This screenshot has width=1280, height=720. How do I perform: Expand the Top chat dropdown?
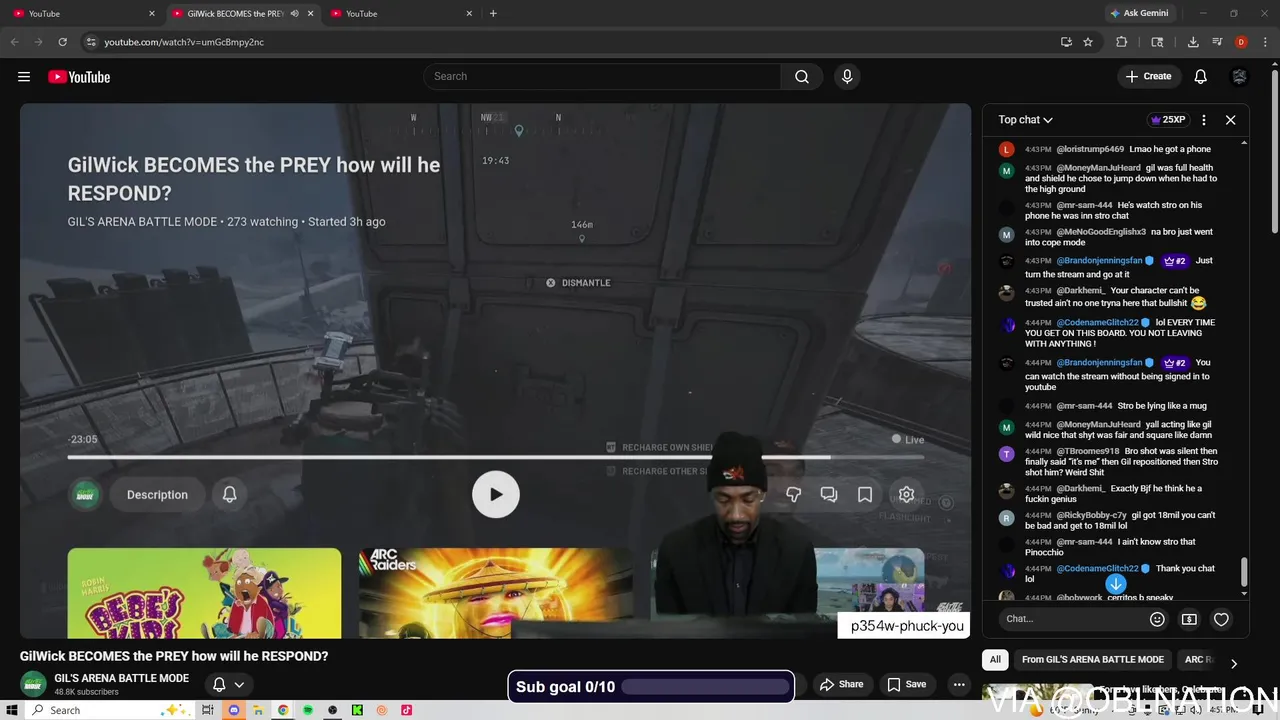pyautogui.click(x=1025, y=120)
